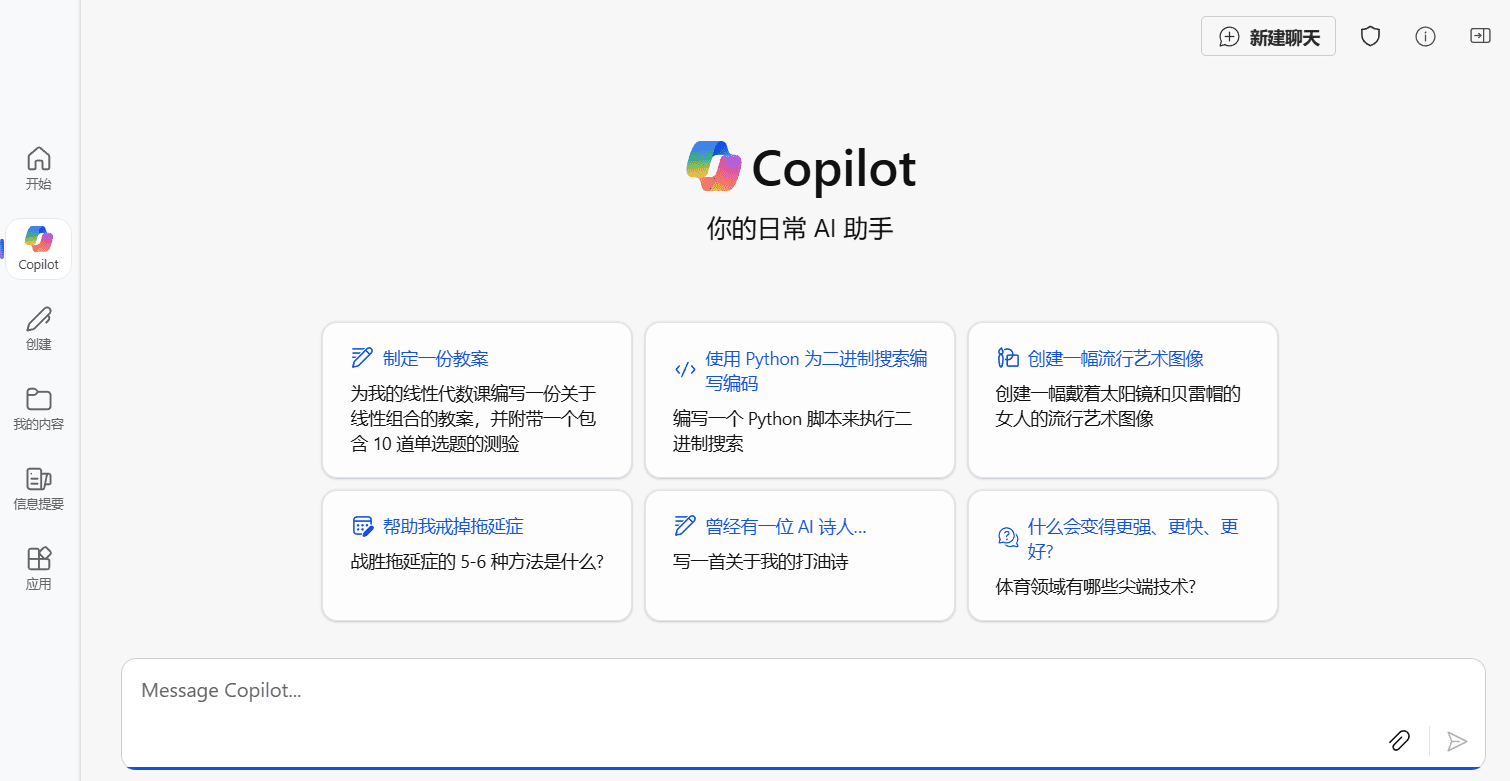Click the question bubble icon beside 什么会变得更强
The height and width of the screenshot is (781, 1510).
1008,537
